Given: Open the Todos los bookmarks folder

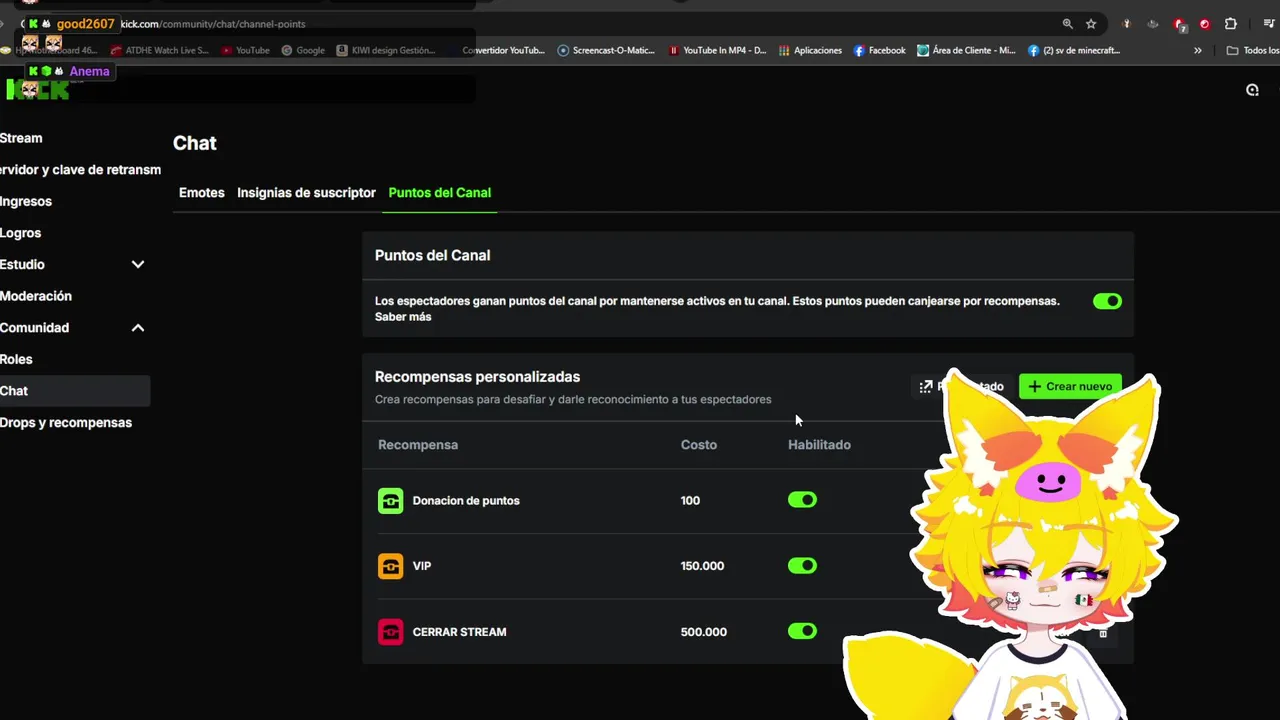Looking at the screenshot, I should click(x=1253, y=50).
